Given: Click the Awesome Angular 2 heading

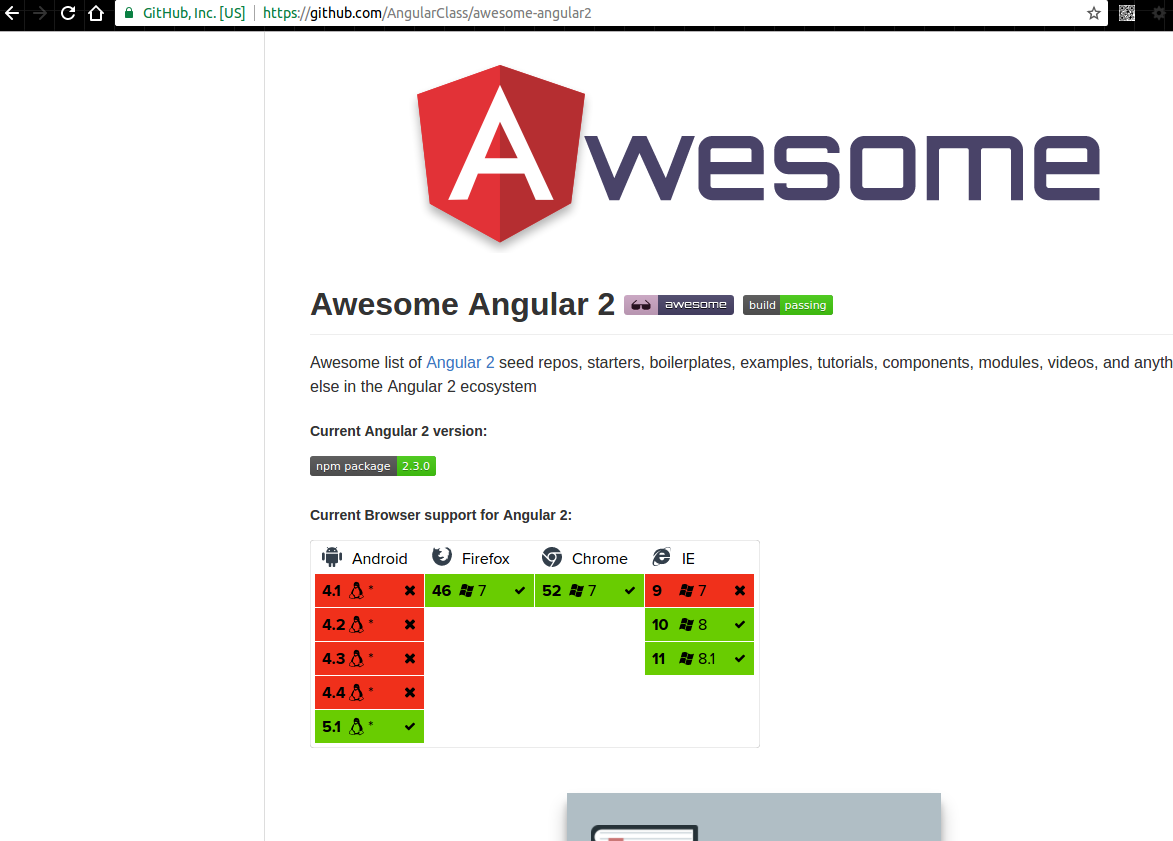Looking at the screenshot, I should [462, 305].
